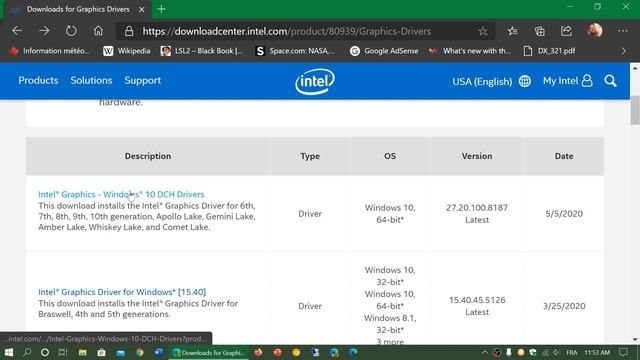The height and width of the screenshot is (360, 640).
Task: Show hidden system tray icons chevron
Action: click(x=484, y=352)
